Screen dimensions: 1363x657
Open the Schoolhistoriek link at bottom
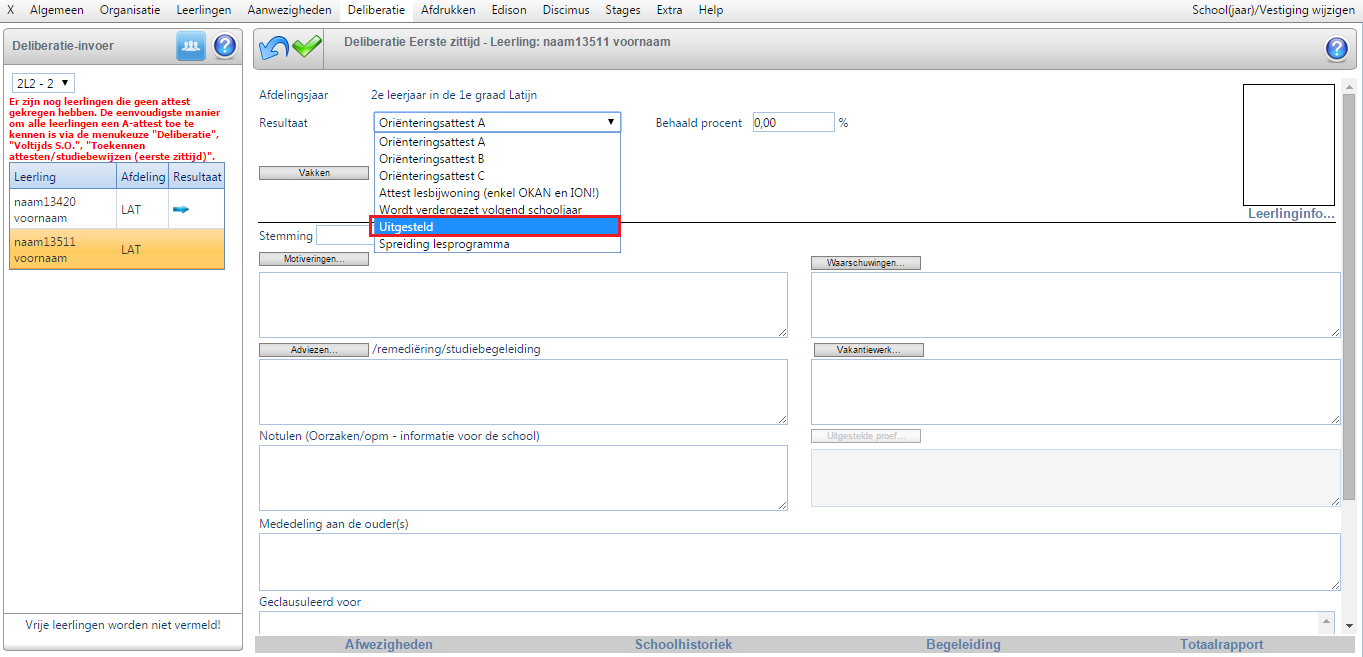pos(683,645)
